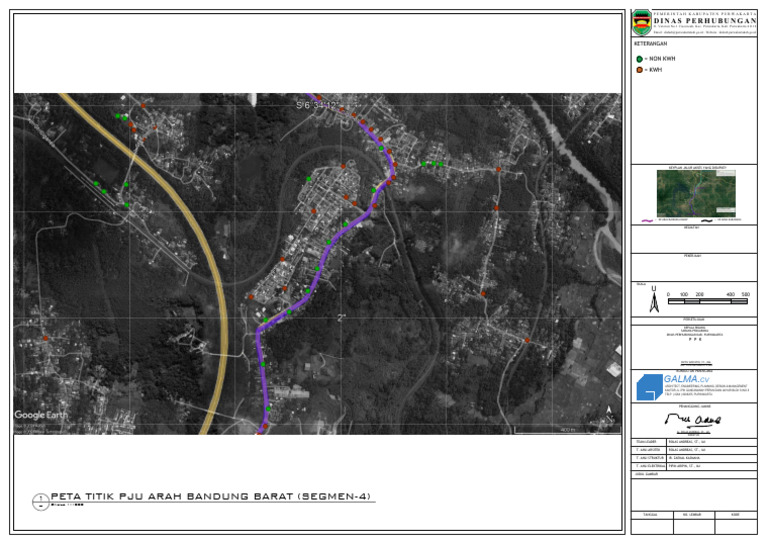768x543 pixels.
Task: Click the yellow curved toll road on the map
Action: point(198,238)
